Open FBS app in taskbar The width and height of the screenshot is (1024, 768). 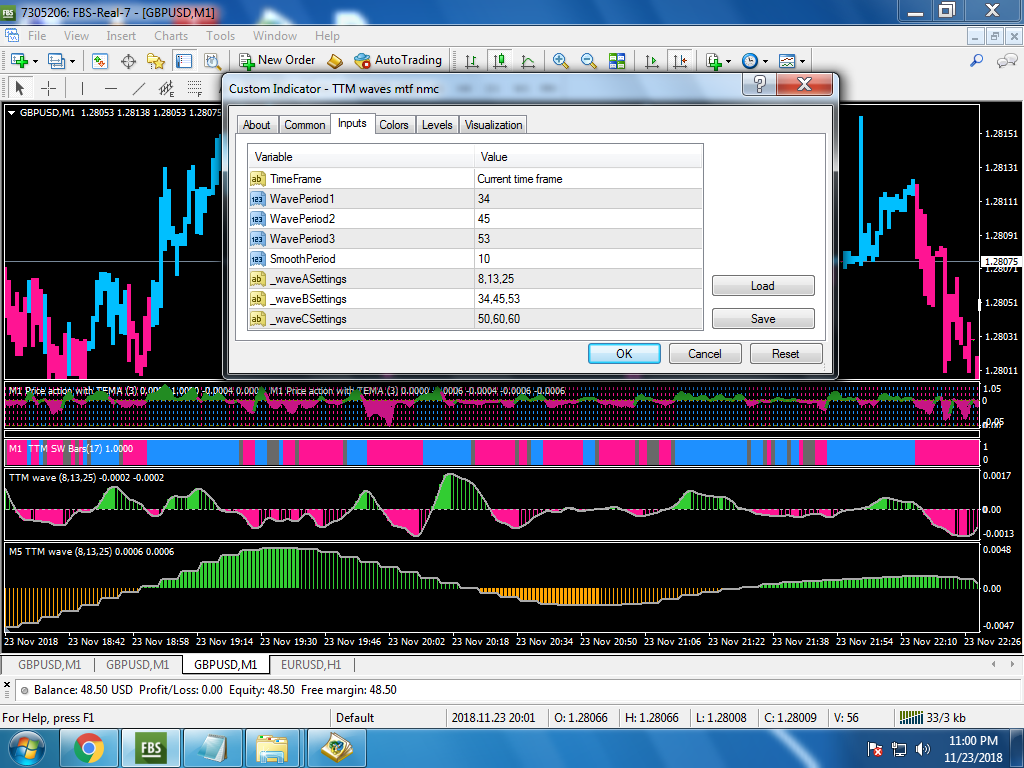151,748
